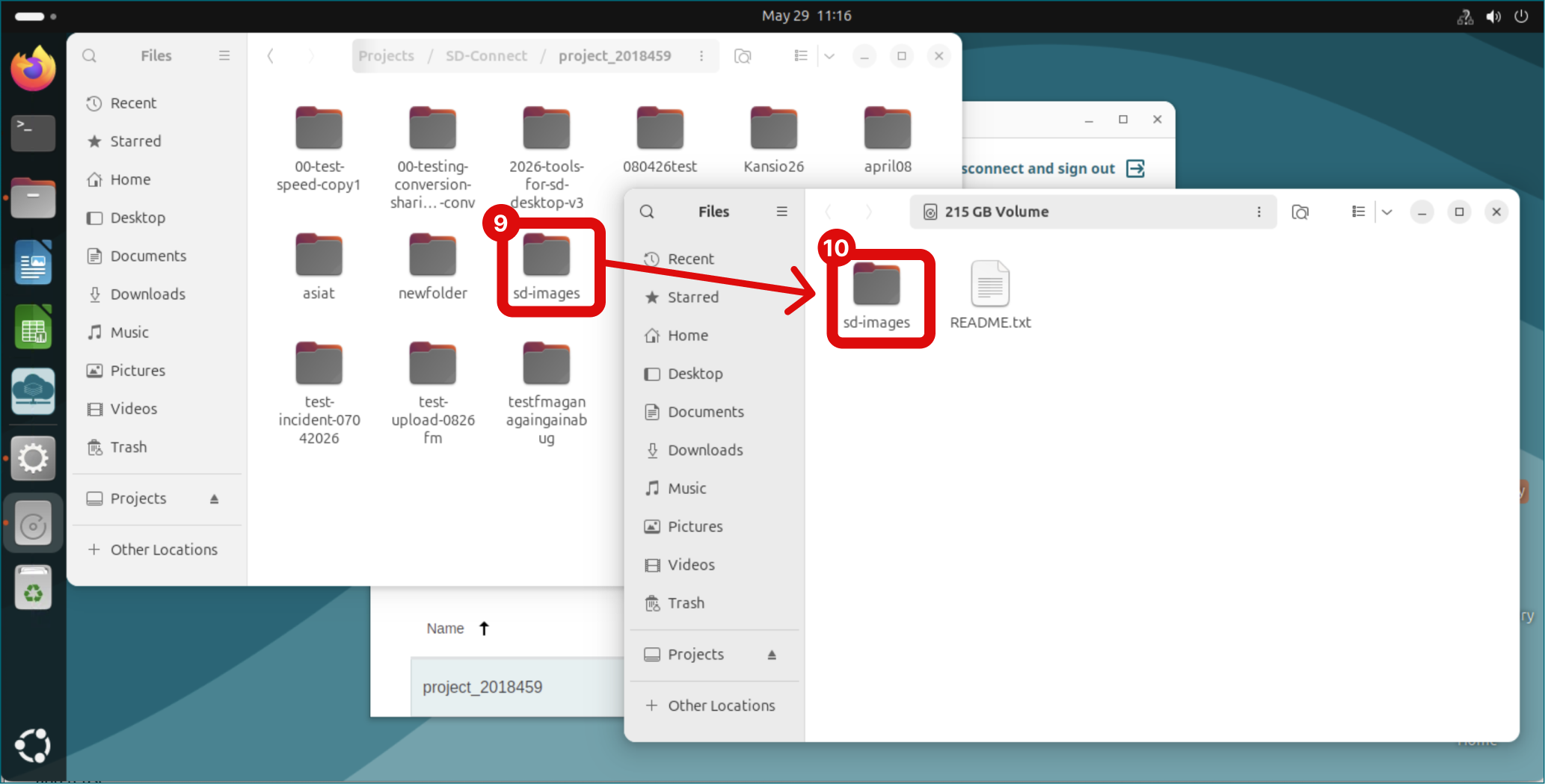This screenshot has width=1545, height=784.
Task: Open Recent in back window sidebar
Action: [x=157, y=103]
